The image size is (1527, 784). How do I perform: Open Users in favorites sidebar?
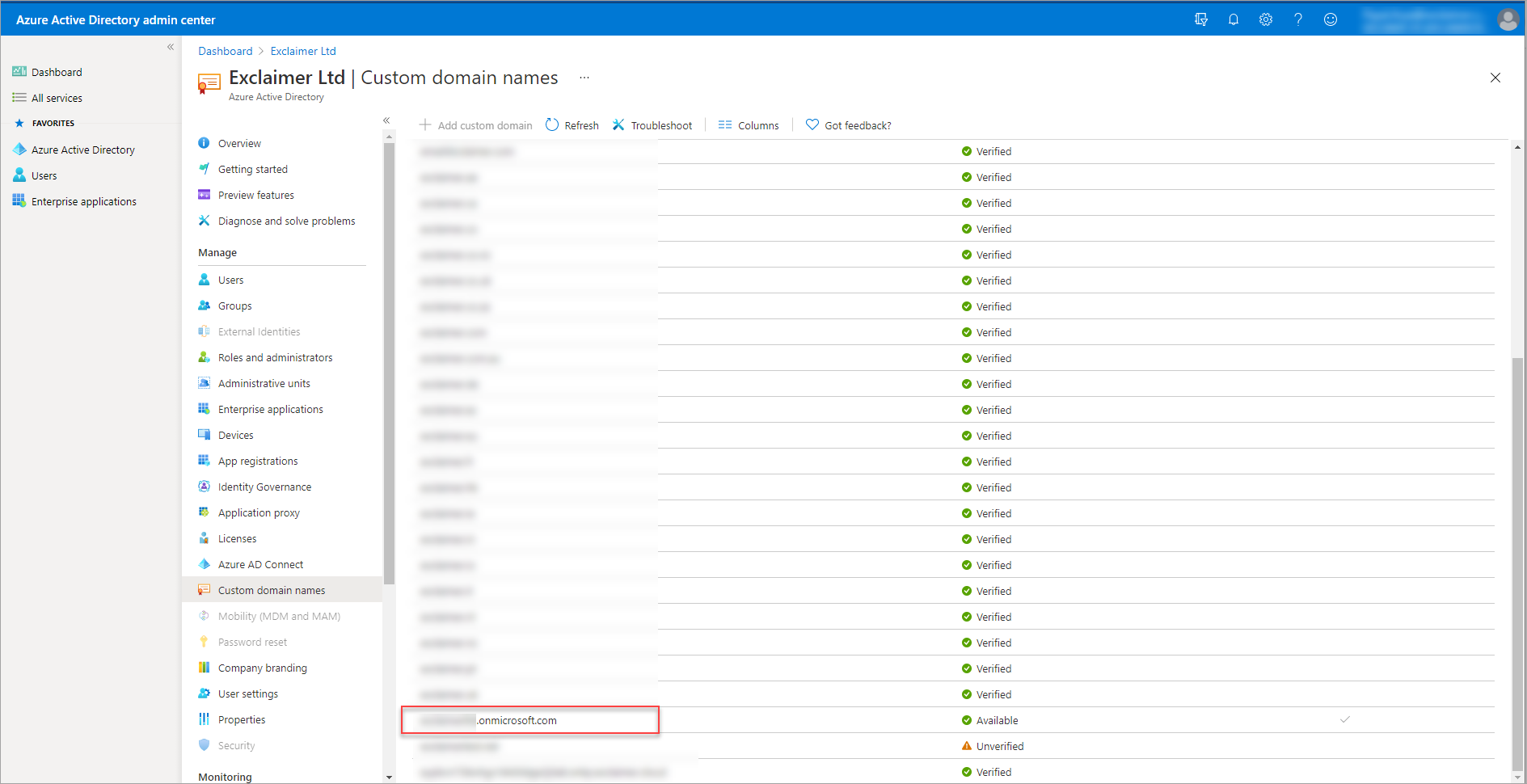pyautogui.click(x=44, y=175)
